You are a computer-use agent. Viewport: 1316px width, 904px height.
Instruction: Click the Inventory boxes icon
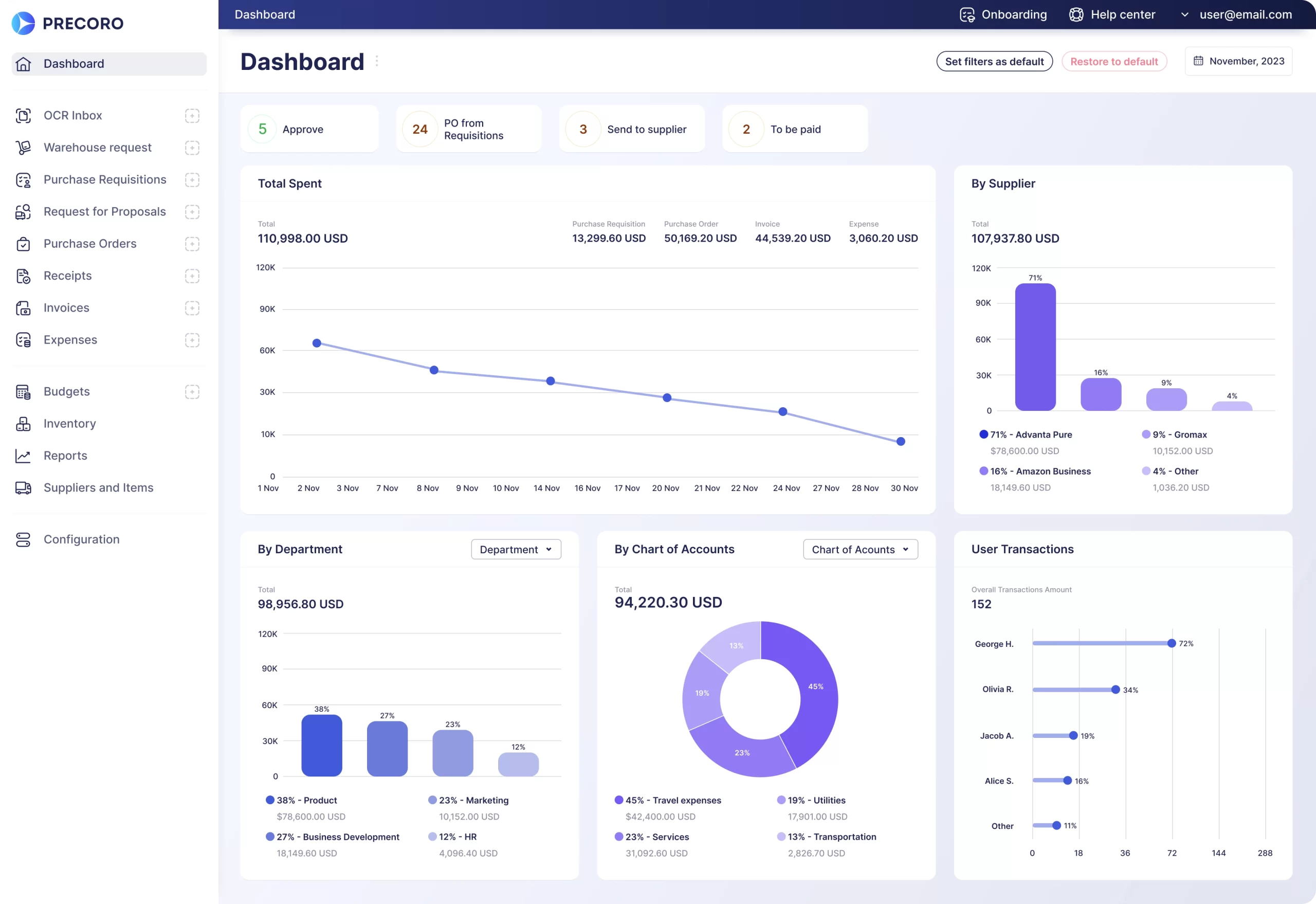coord(23,424)
